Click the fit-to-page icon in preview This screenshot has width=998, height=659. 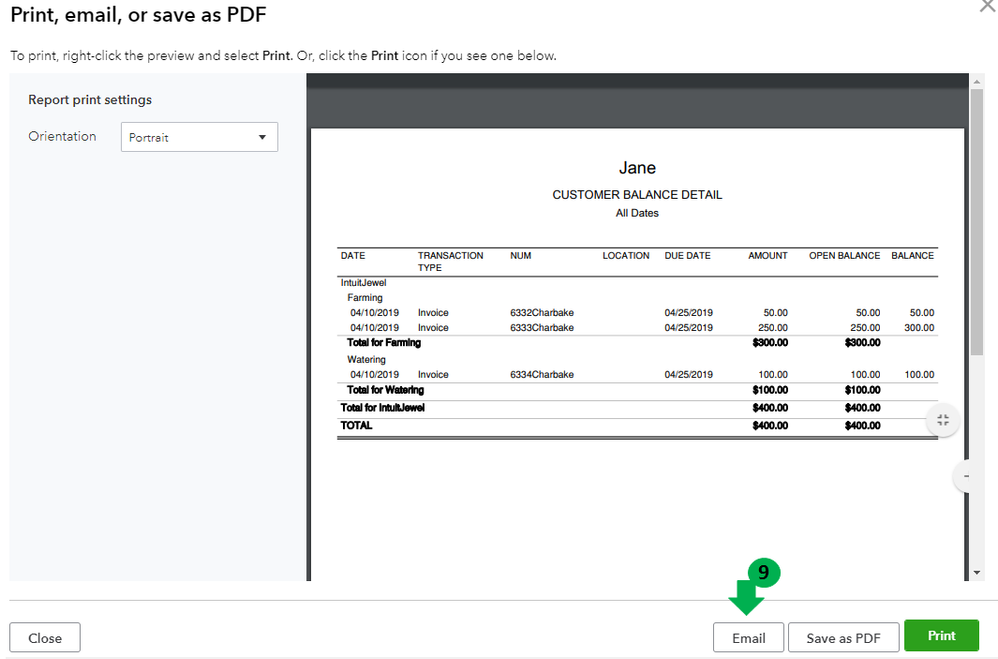[943, 420]
